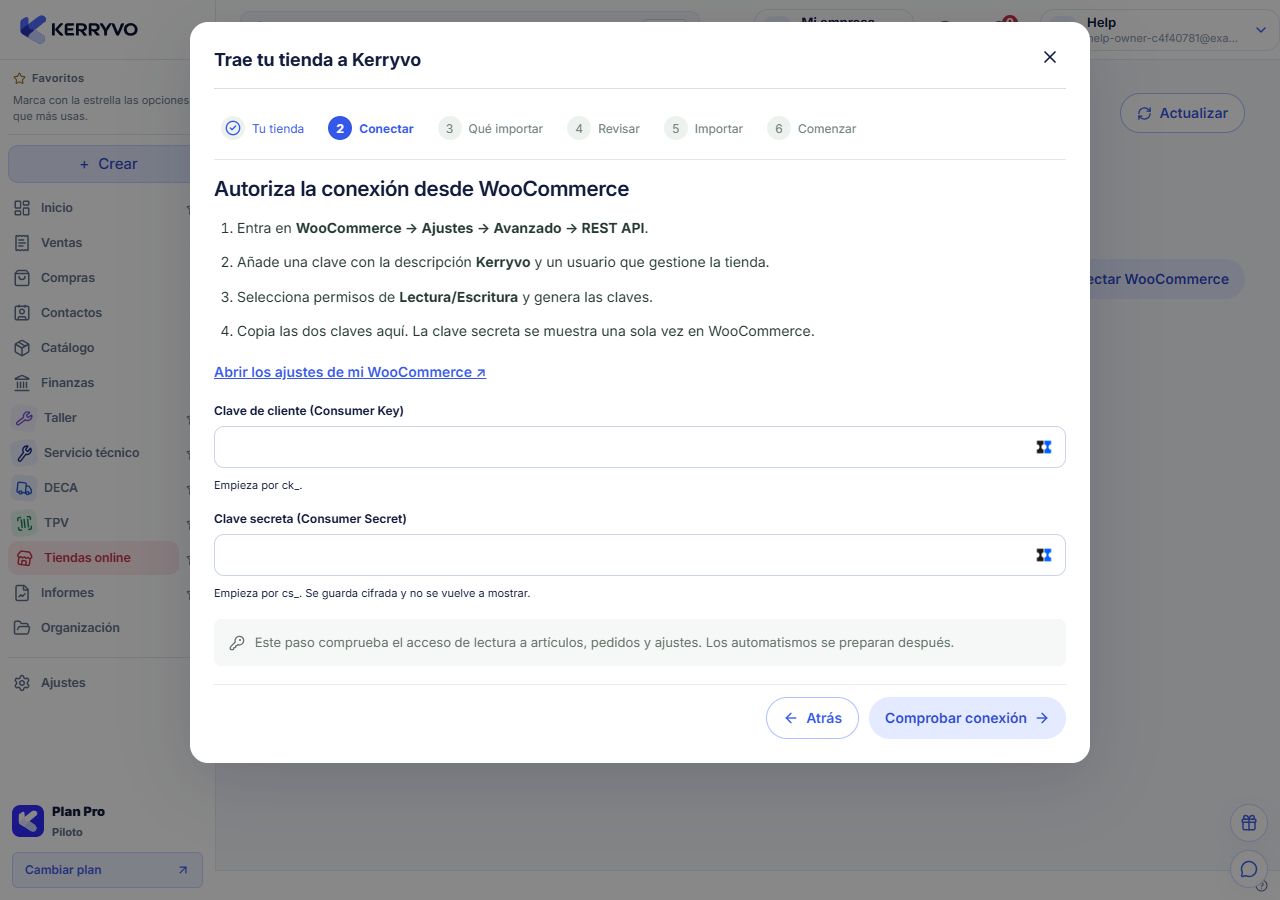Image resolution: width=1280 pixels, height=900 pixels.
Task: Click the Crear button in sidebar
Action: (108, 164)
